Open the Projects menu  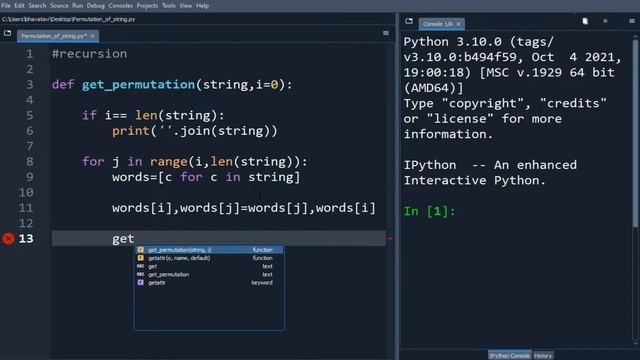pos(147,6)
